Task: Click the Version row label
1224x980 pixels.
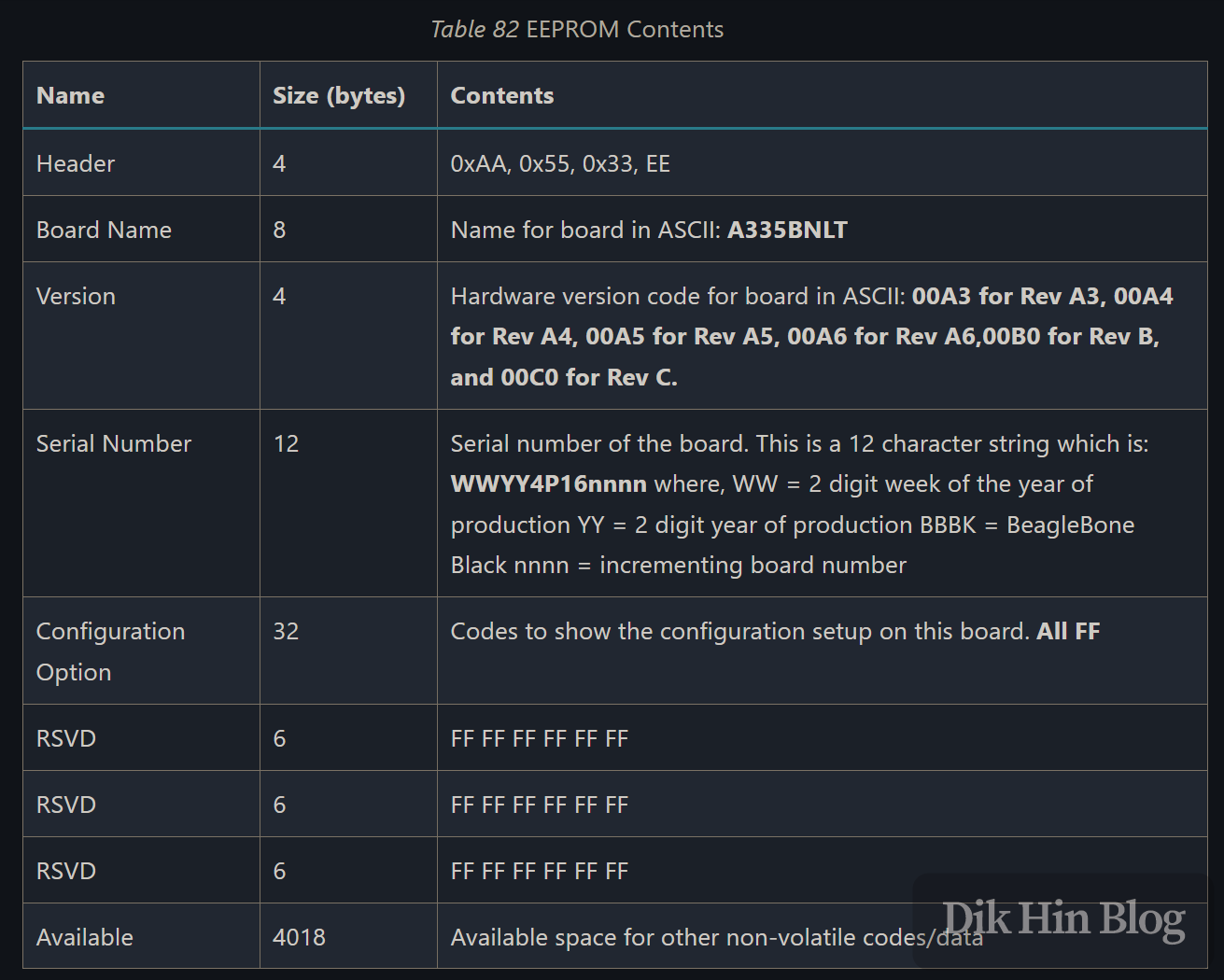Action: (x=76, y=296)
